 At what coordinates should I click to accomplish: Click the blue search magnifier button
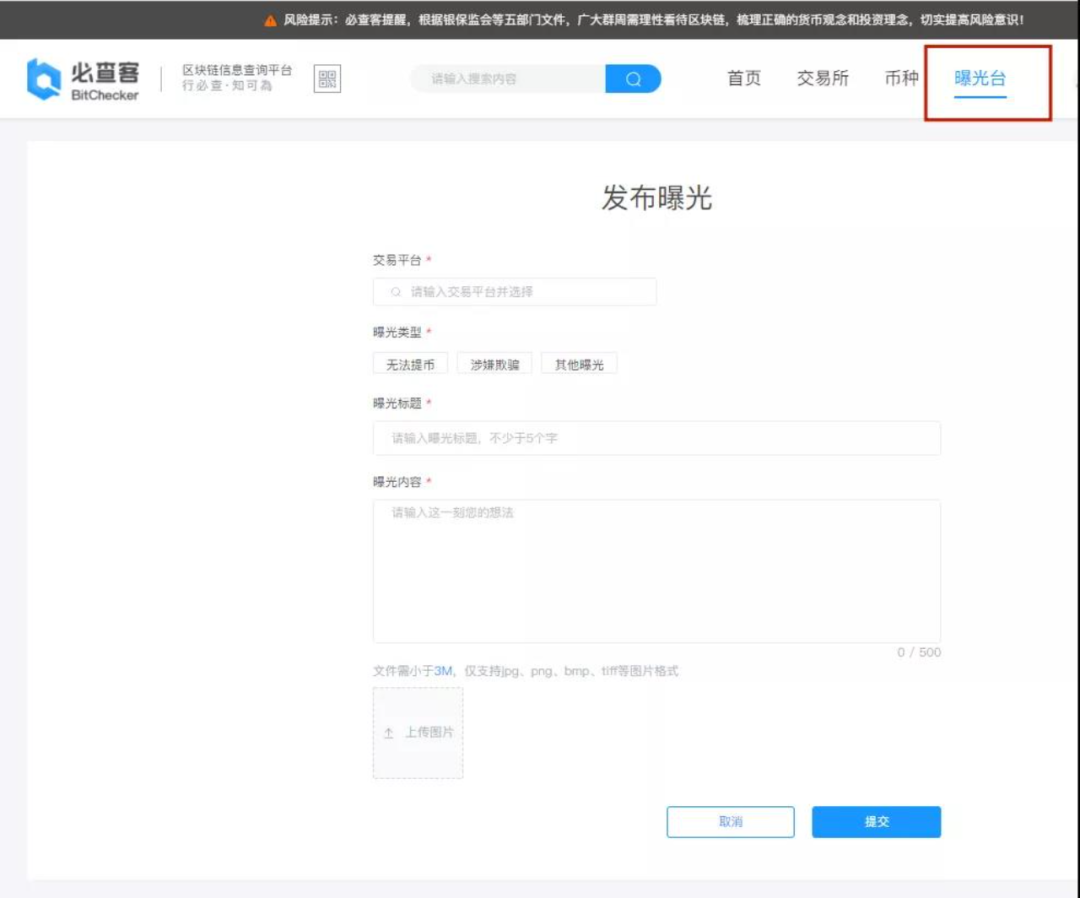[633, 79]
